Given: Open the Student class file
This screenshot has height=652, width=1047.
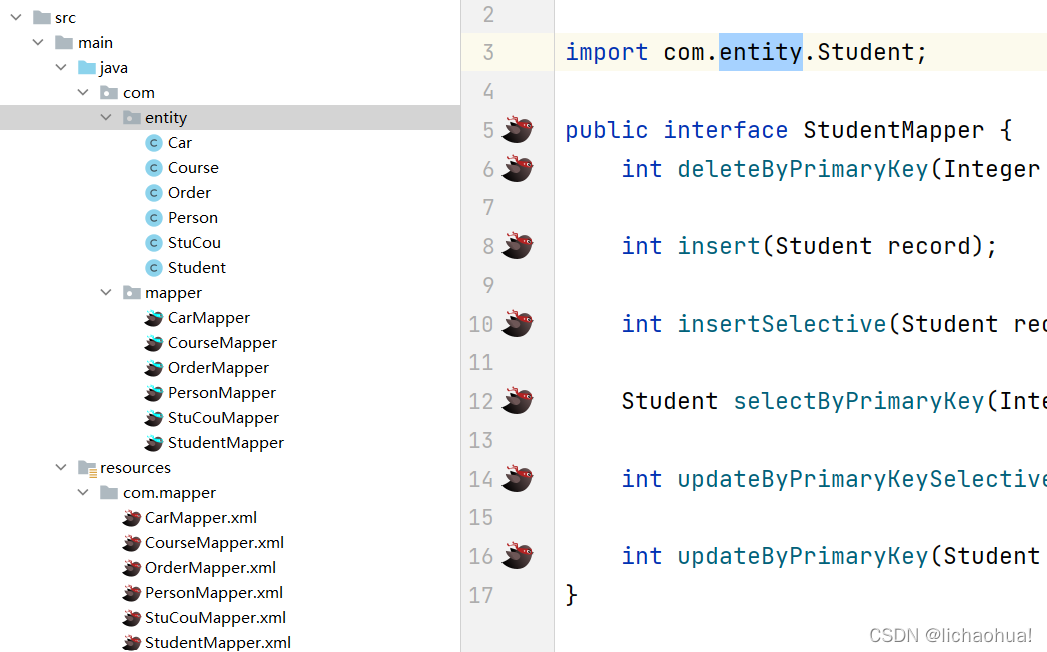Looking at the screenshot, I should pyautogui.click(x=196, y=268).
